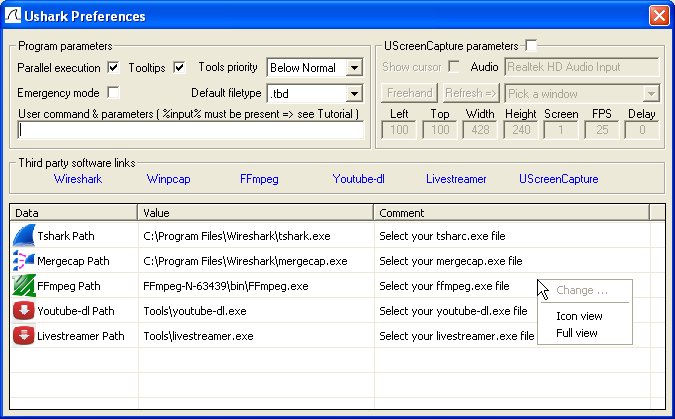
Task: Click the Livestreamer Path red icon
Action: click(24, 336)
